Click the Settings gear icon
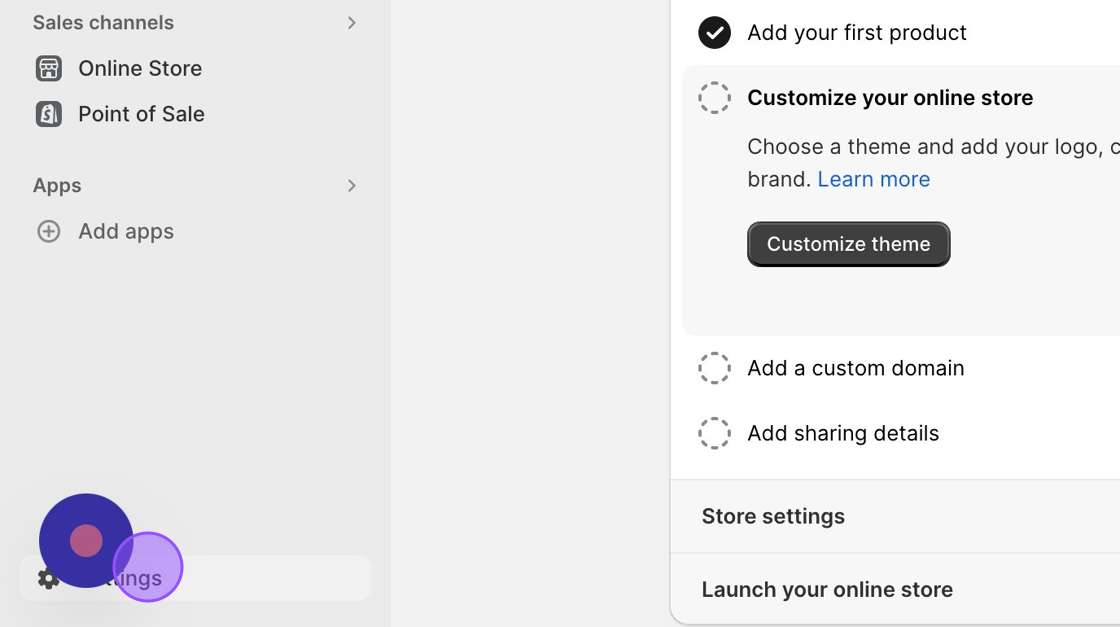Viewport: 1120px width, 627px height. pyautogui.click(x=47, y=578)
